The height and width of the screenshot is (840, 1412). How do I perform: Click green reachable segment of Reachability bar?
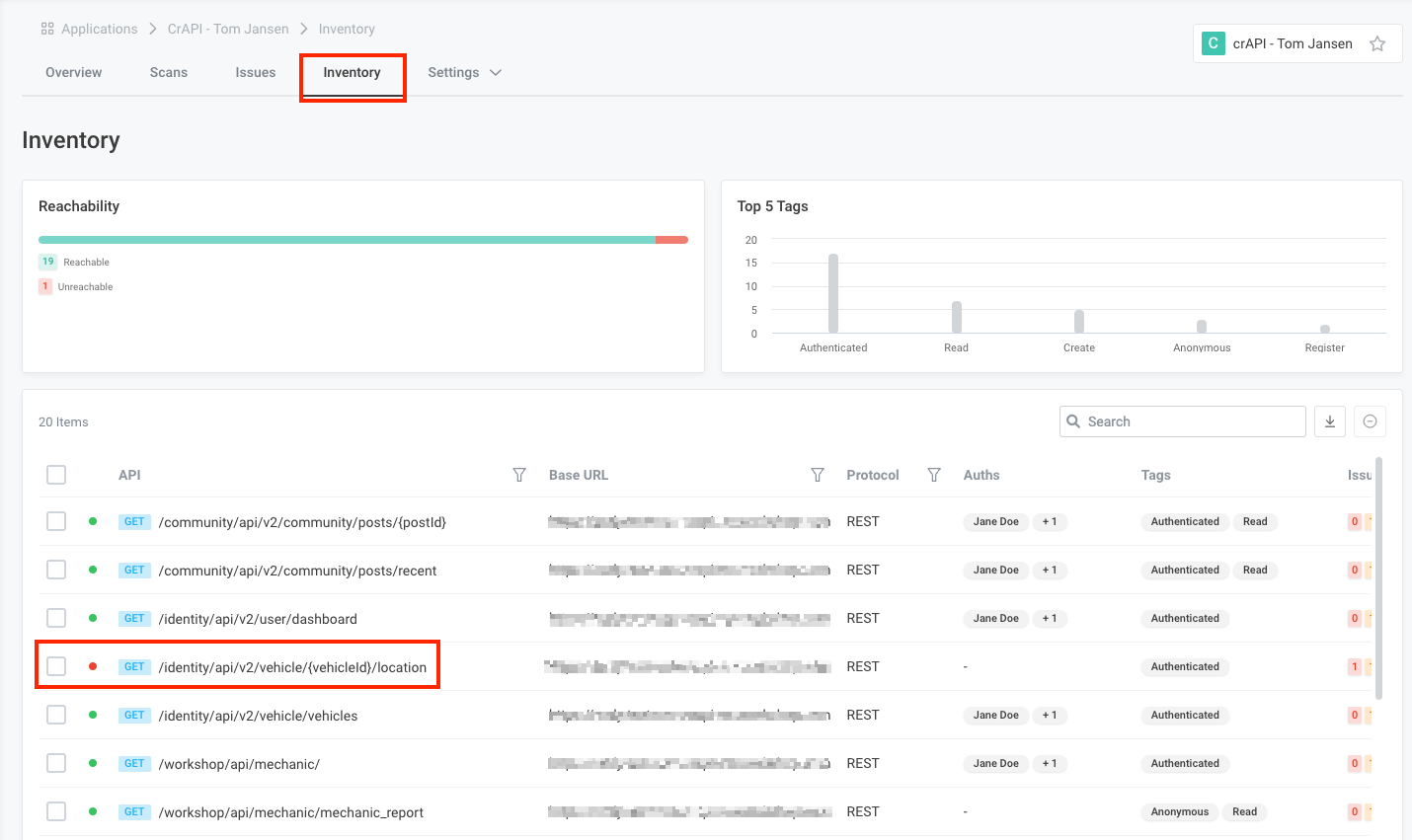pos(347,240)
